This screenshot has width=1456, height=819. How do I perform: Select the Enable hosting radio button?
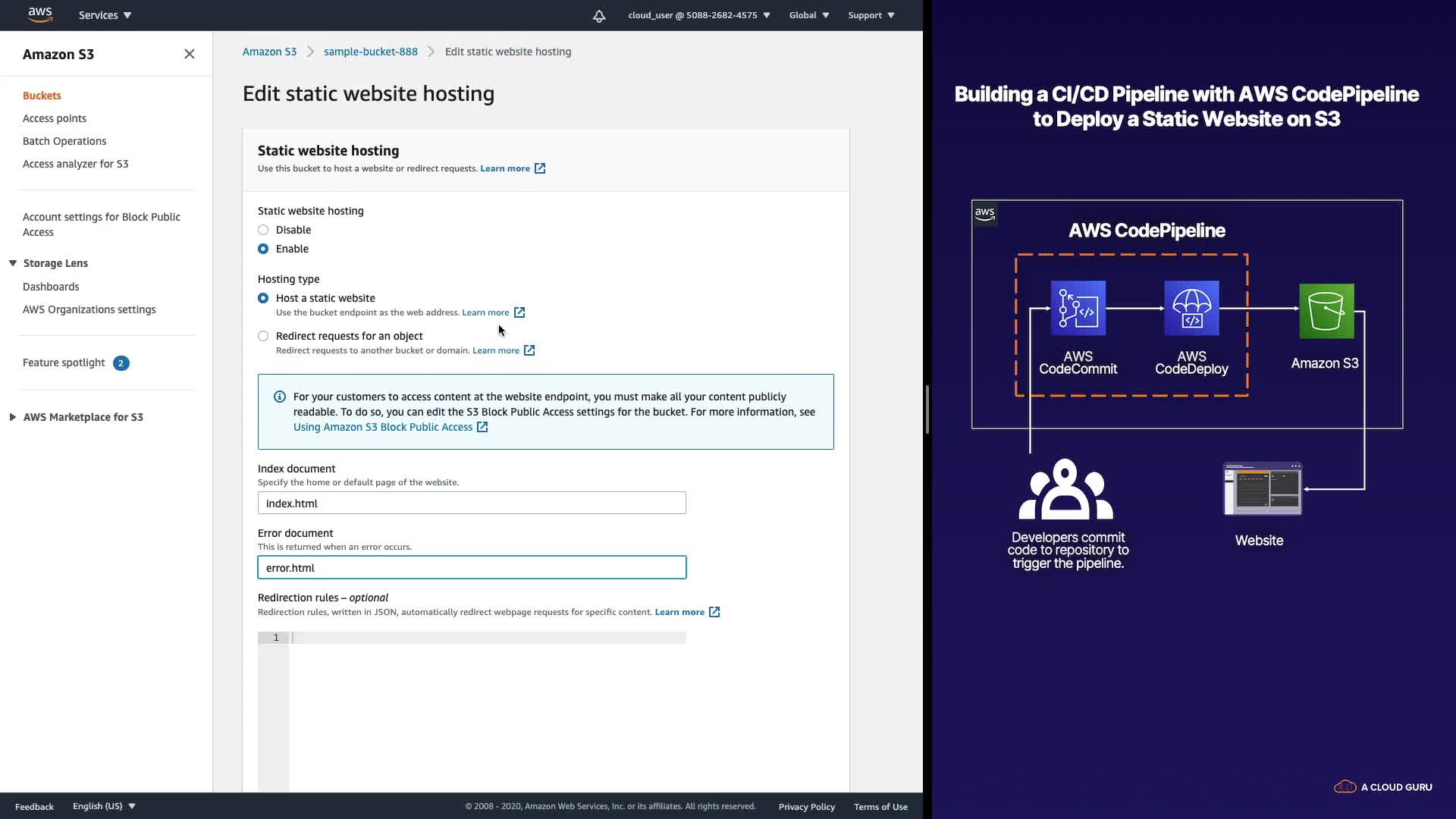click(x=263, y=249)
